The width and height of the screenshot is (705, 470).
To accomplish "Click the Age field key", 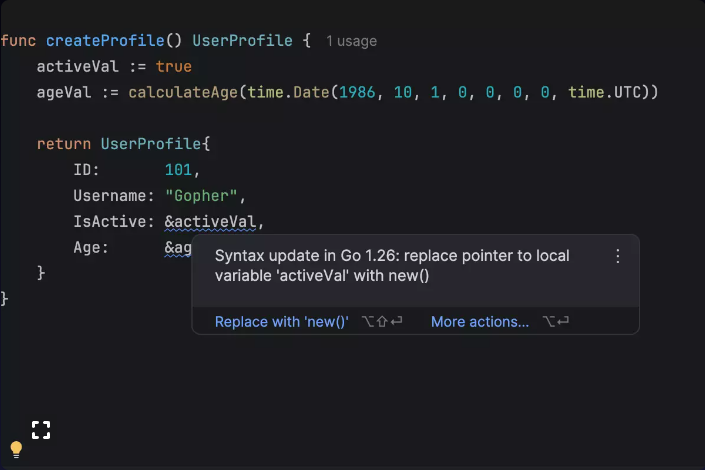I will coord(87,247).
